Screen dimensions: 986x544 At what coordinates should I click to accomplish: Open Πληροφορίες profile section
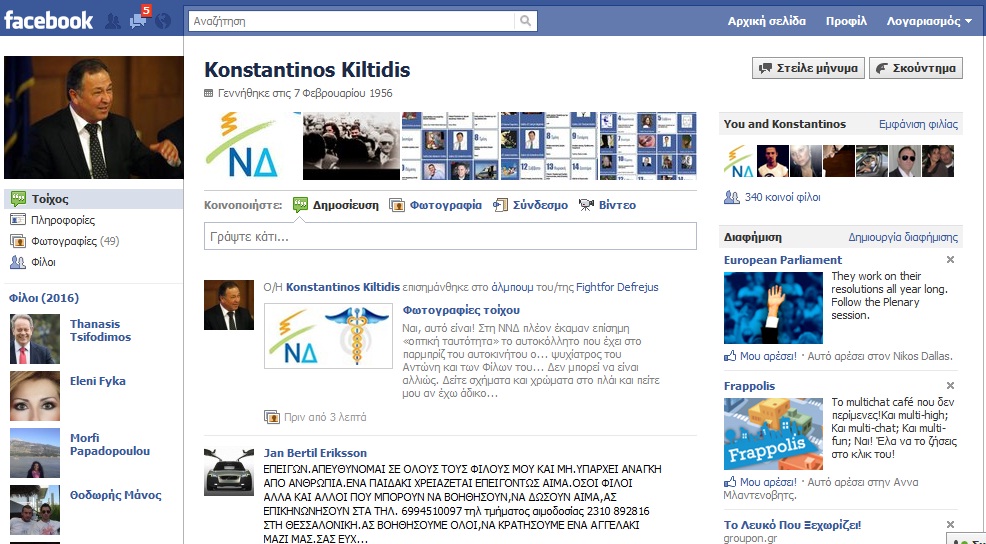pos(63,220)
